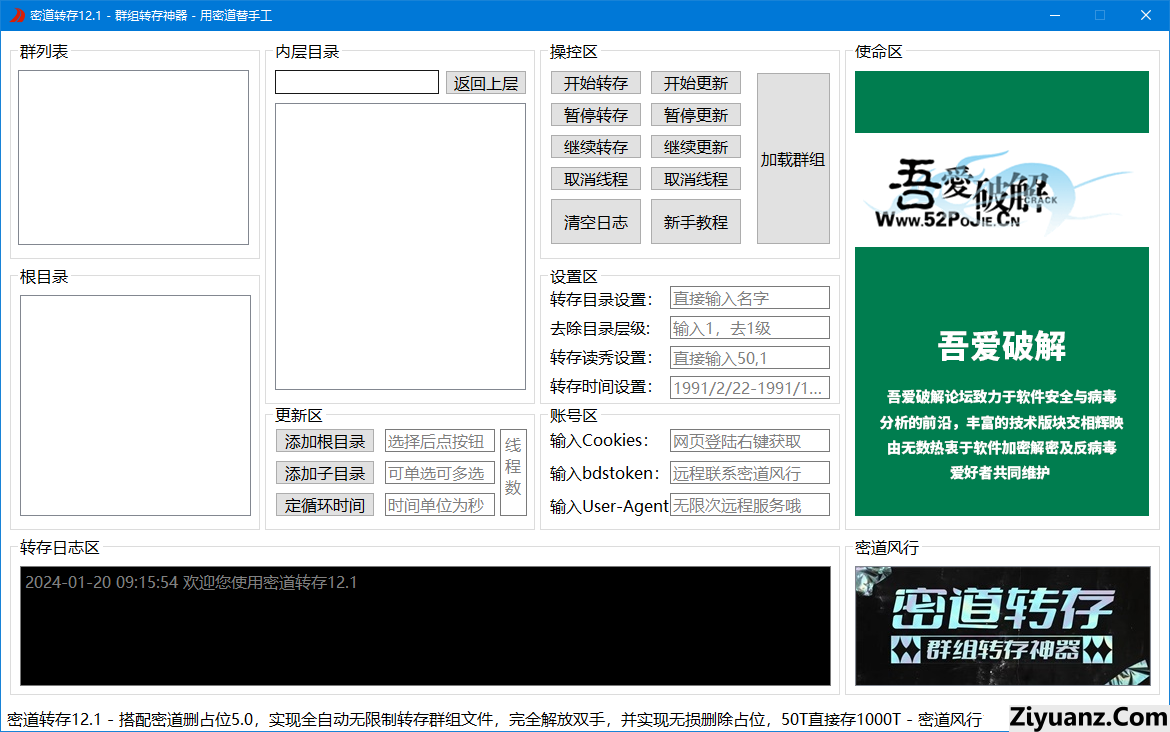
Task: Select the 线程数 thread count box
Action: pyautogui.click(x=513, y=472)
